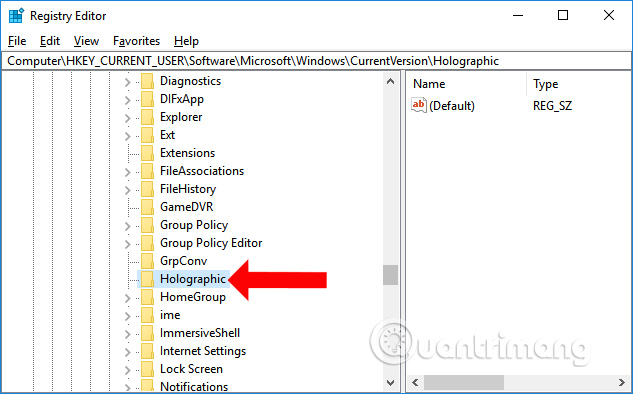Expand the Group Policy key
Image resolution: width=633 pixels, height=394 pixels.
128,226
